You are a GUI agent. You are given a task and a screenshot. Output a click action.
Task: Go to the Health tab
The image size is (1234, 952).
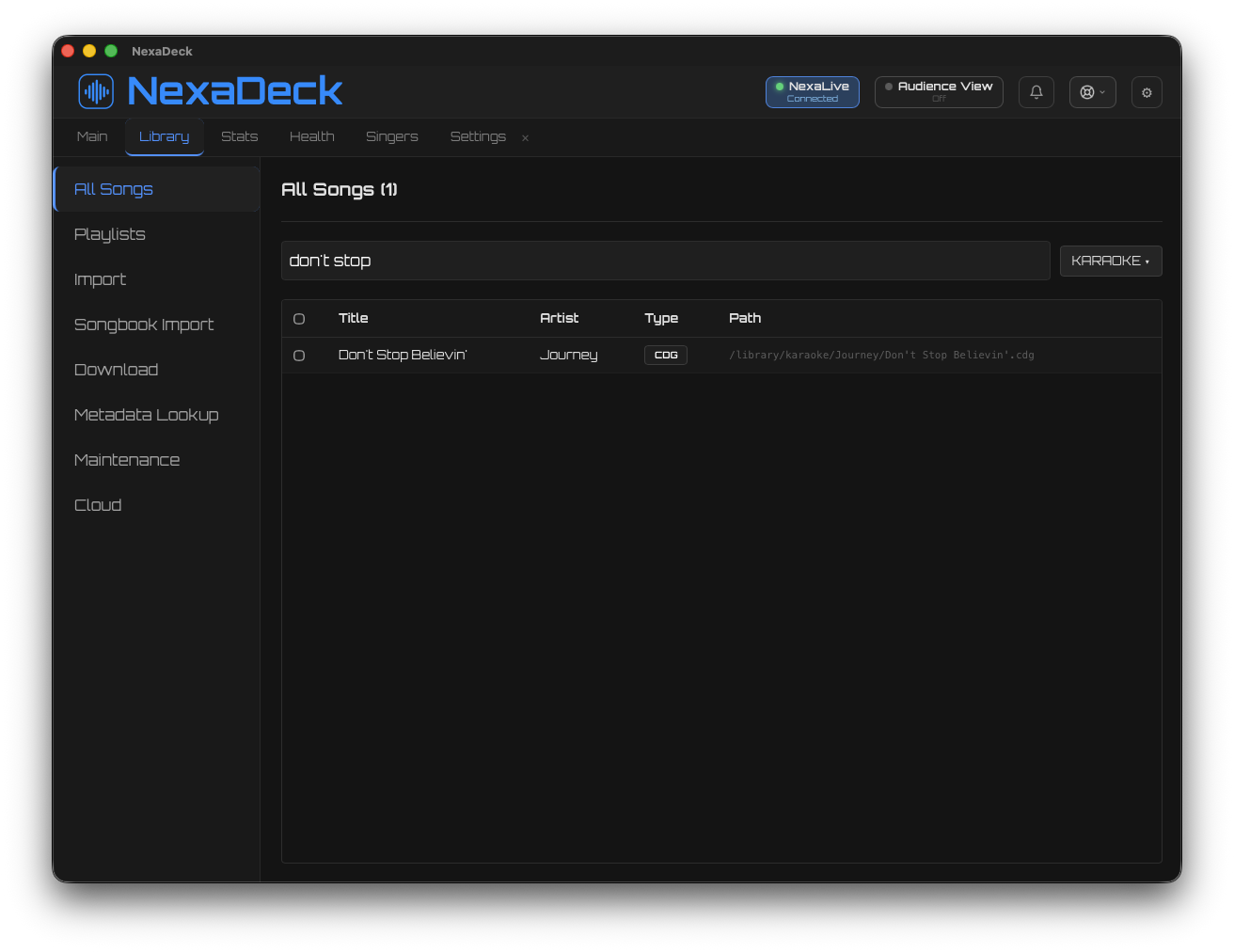click(311, 136)
